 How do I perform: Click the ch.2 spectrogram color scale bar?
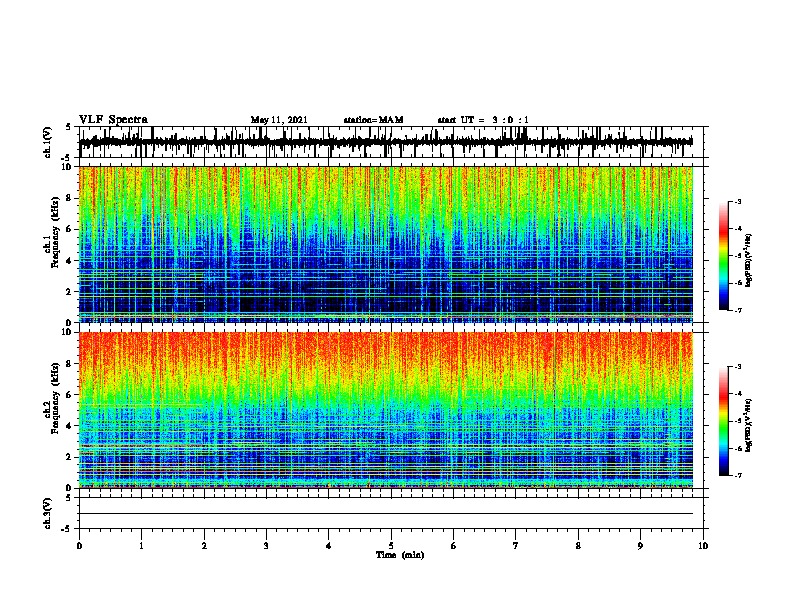(723, 421)
